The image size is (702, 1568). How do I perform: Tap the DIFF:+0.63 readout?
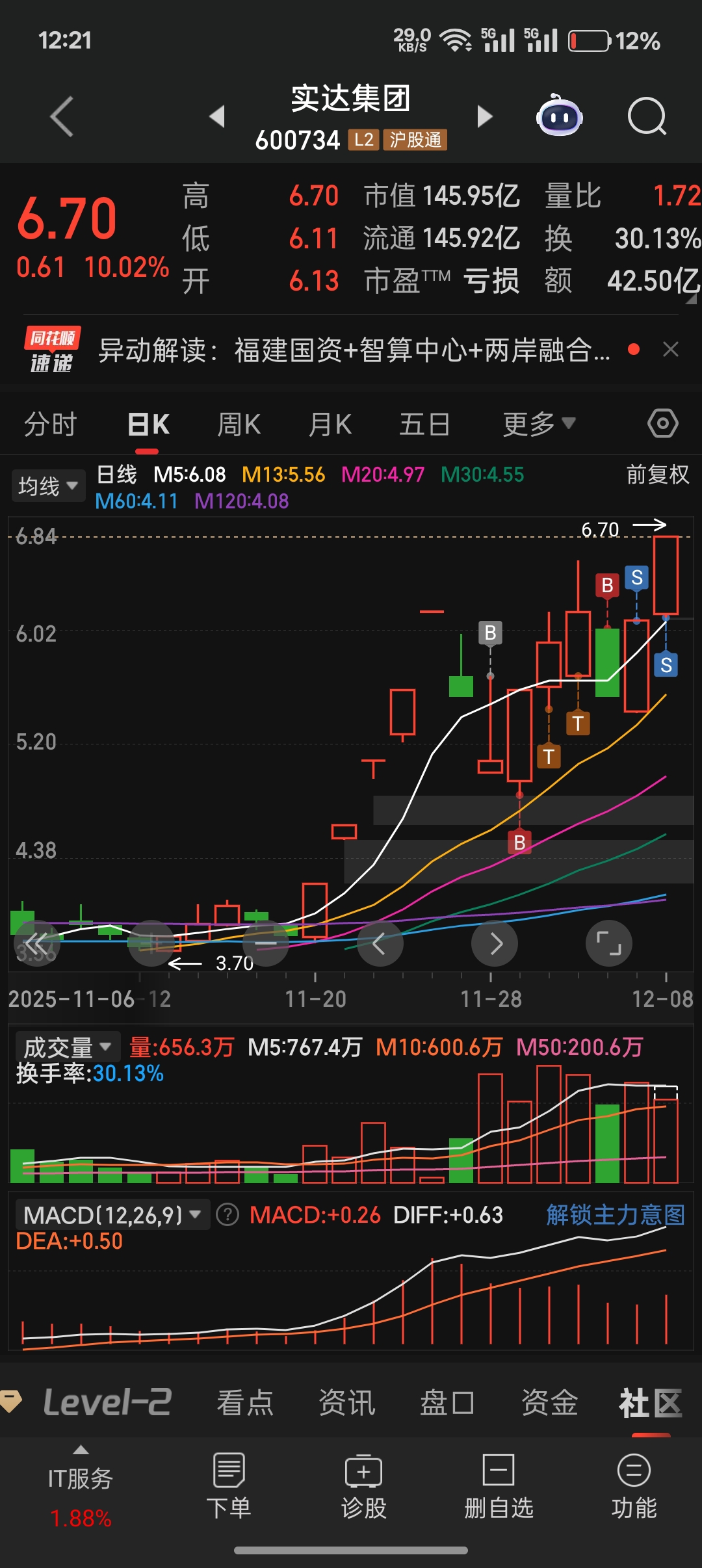pos(448,1214)
